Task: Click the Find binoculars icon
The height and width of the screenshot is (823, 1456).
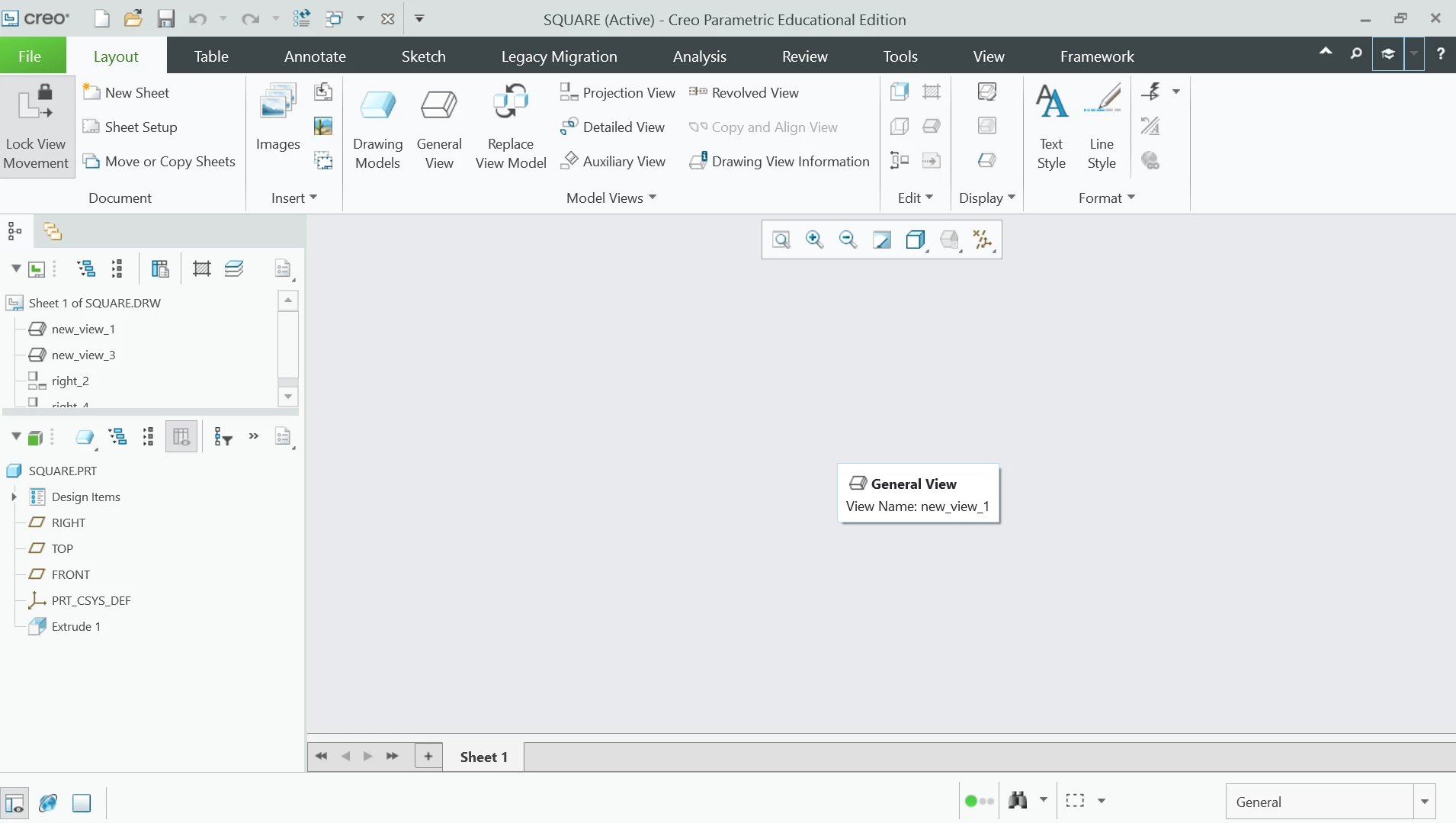Action: click(x=1018, y=800)
